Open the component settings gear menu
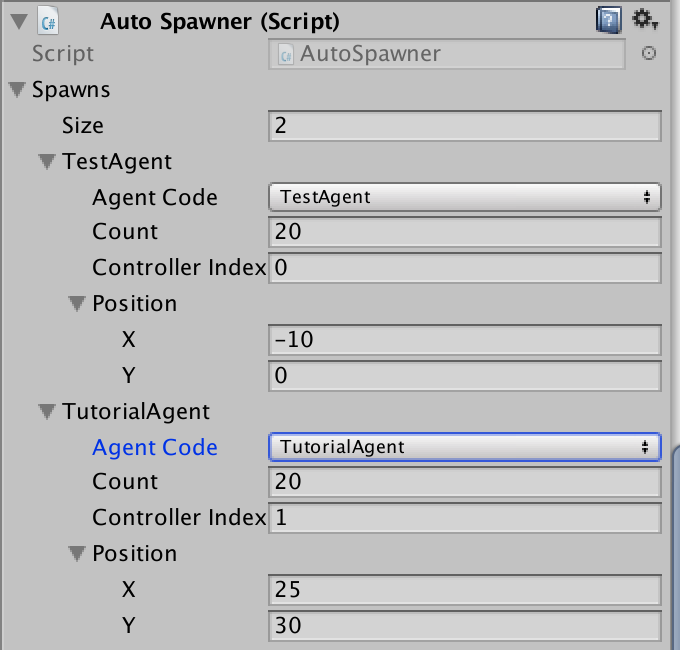Screen dimensions: 680x650 tap(646, 19)
